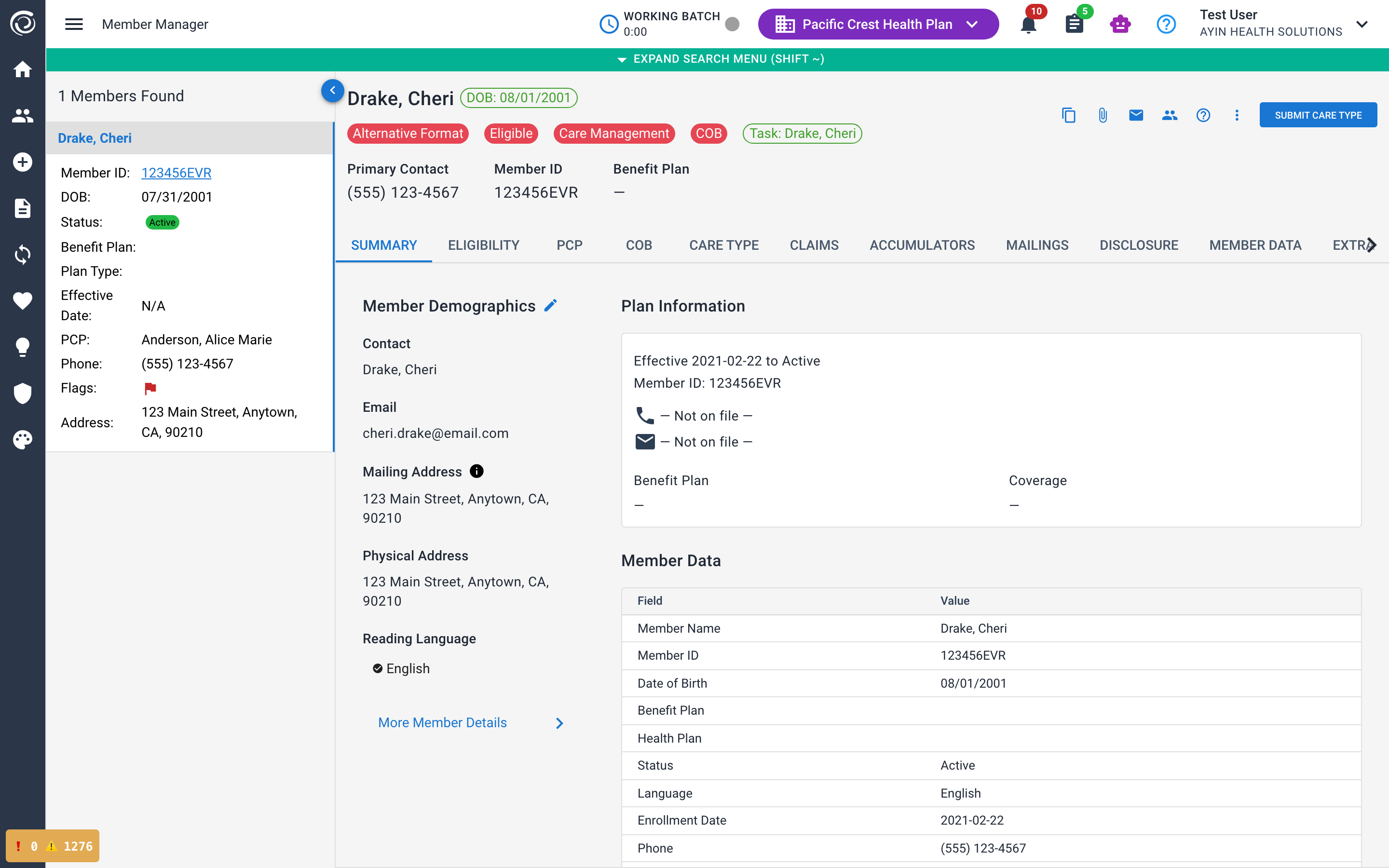Switch to the PCP tab
1389x868 pixels.
coord(570,245)
